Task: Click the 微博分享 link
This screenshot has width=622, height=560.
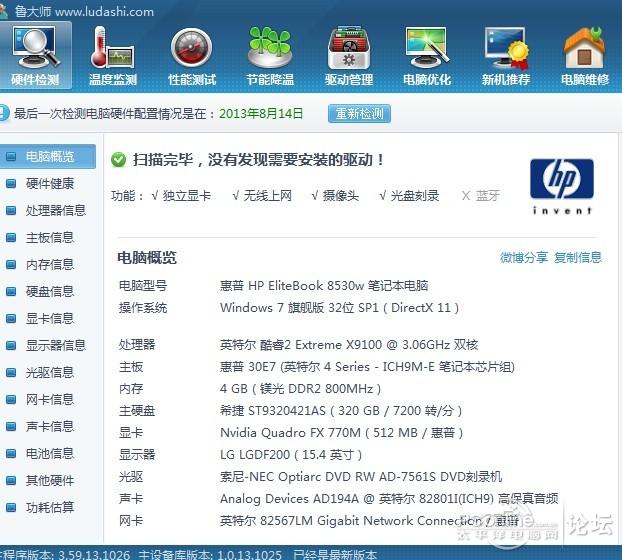Action: click(524, 258)
